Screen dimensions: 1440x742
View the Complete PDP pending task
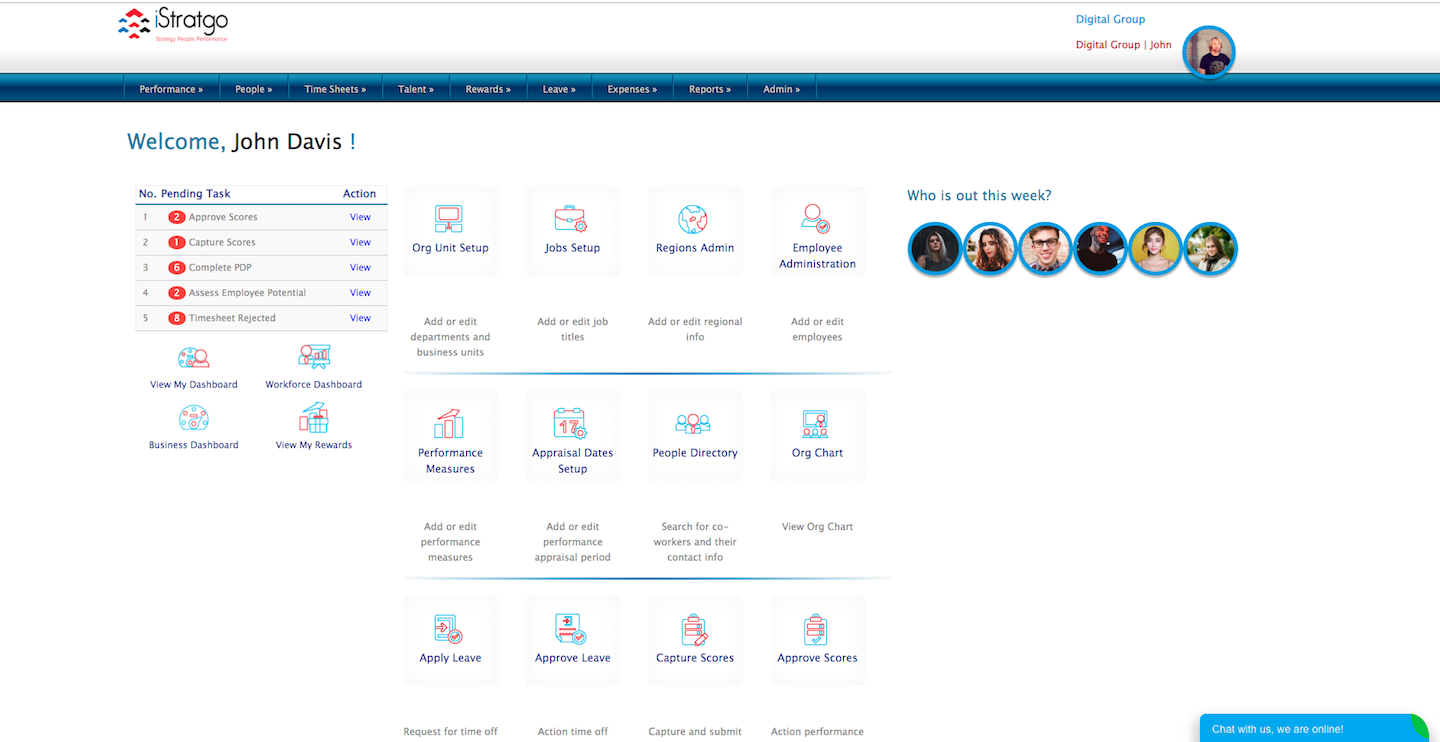coord(360,267)
